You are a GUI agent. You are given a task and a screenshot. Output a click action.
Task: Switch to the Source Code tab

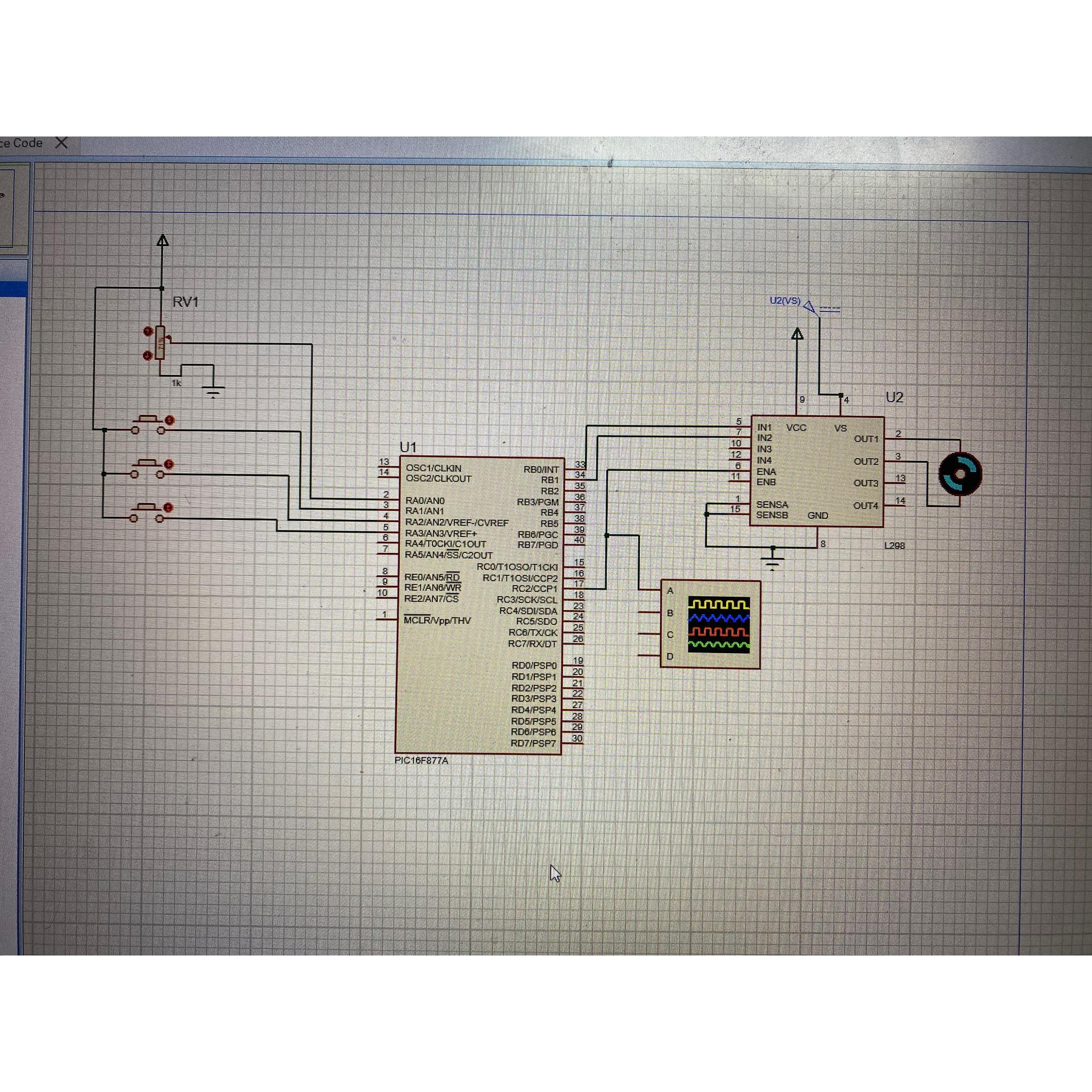tap(22, 143)
